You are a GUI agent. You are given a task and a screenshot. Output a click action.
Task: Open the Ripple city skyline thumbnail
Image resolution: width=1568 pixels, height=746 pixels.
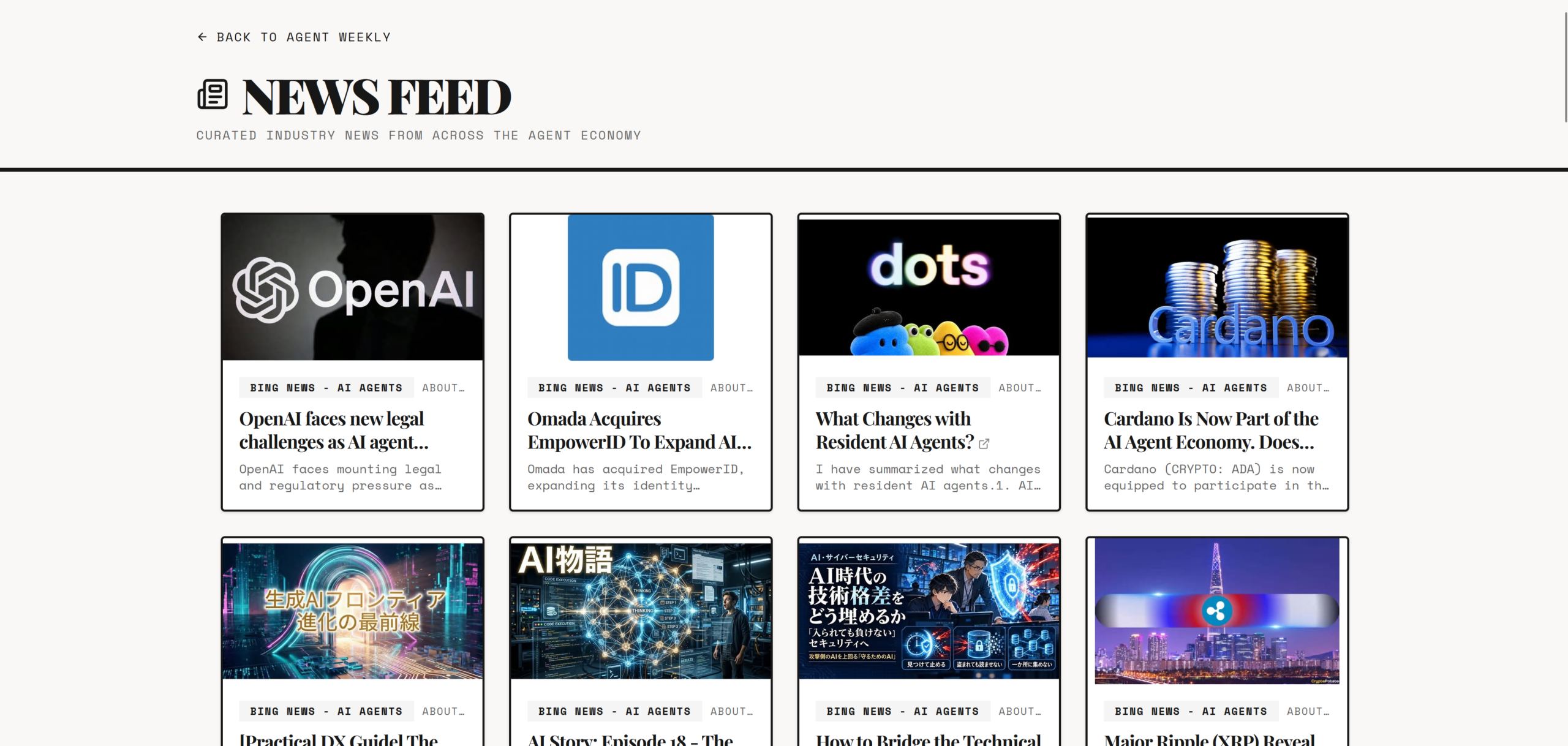point(1217,611)
